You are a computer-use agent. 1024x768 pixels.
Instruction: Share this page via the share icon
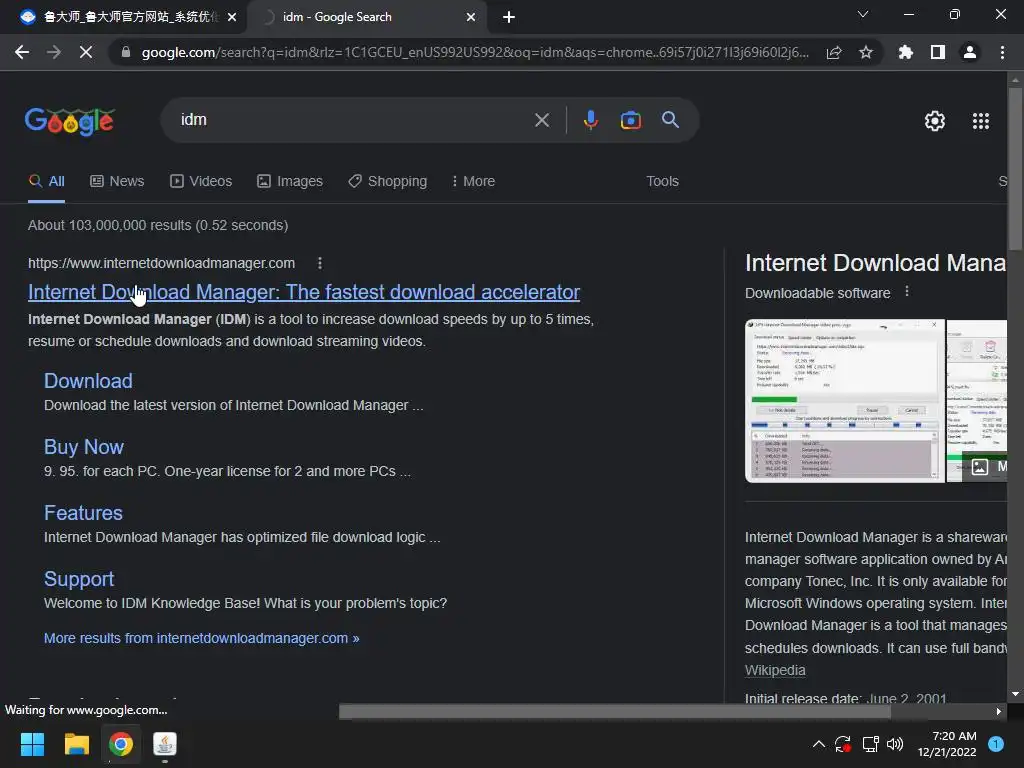coord(834,52)
